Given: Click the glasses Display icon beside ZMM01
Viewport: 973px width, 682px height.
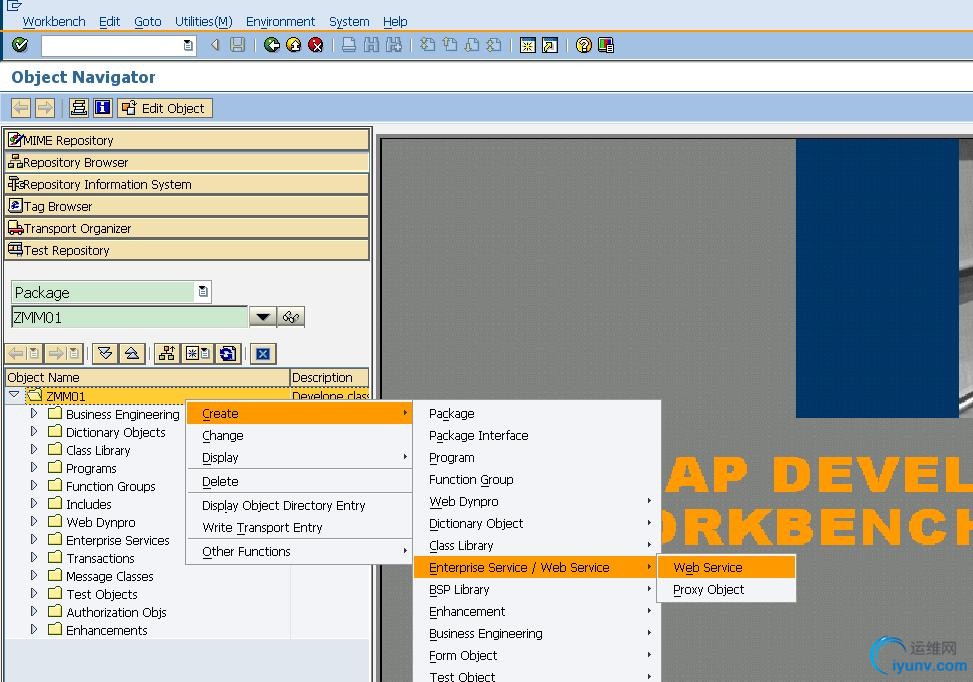Looking at the screenshot, I should click(x=290, y=317).
